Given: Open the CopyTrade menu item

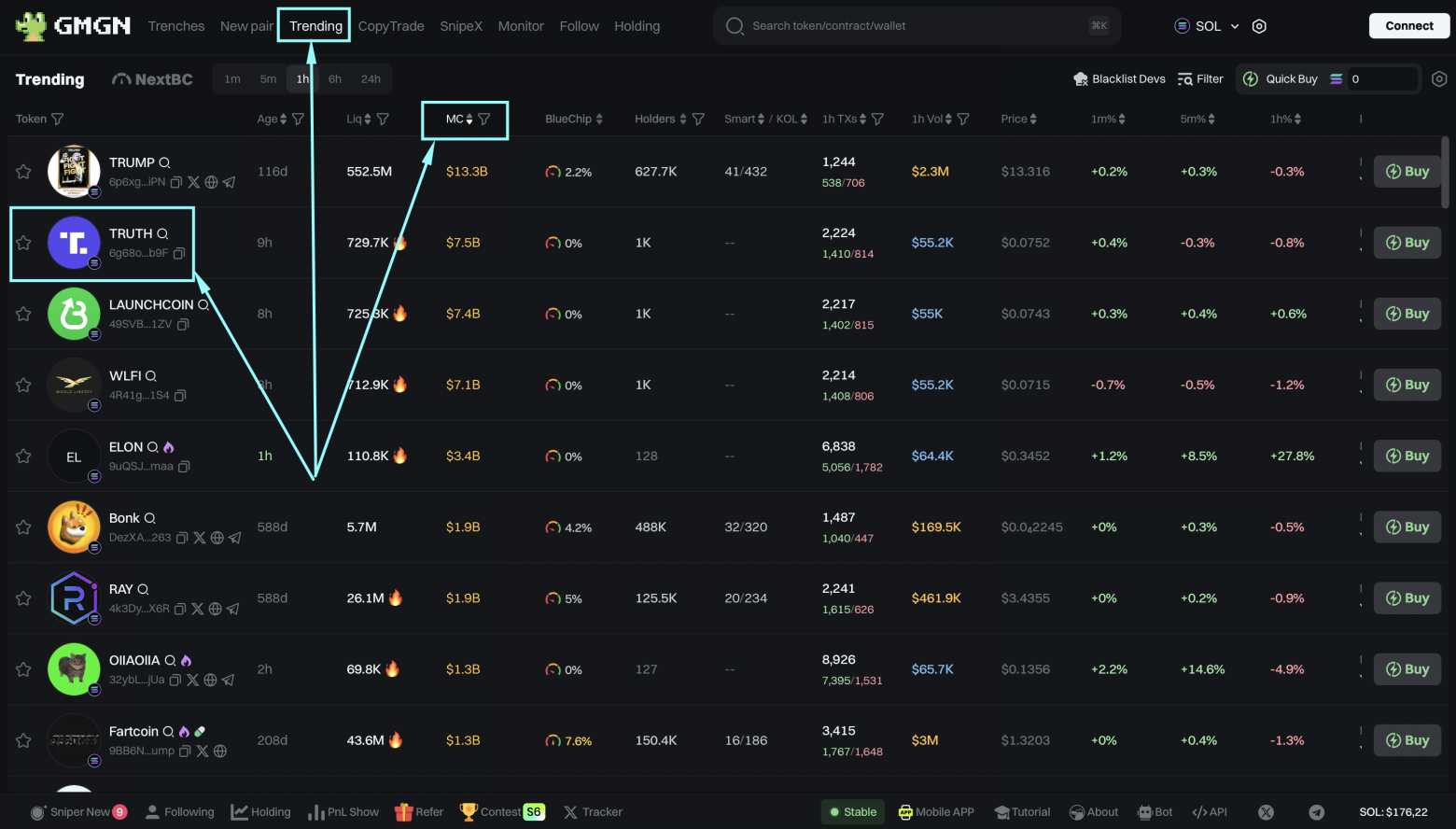Looking at the screenshot, I should (391, 26).
